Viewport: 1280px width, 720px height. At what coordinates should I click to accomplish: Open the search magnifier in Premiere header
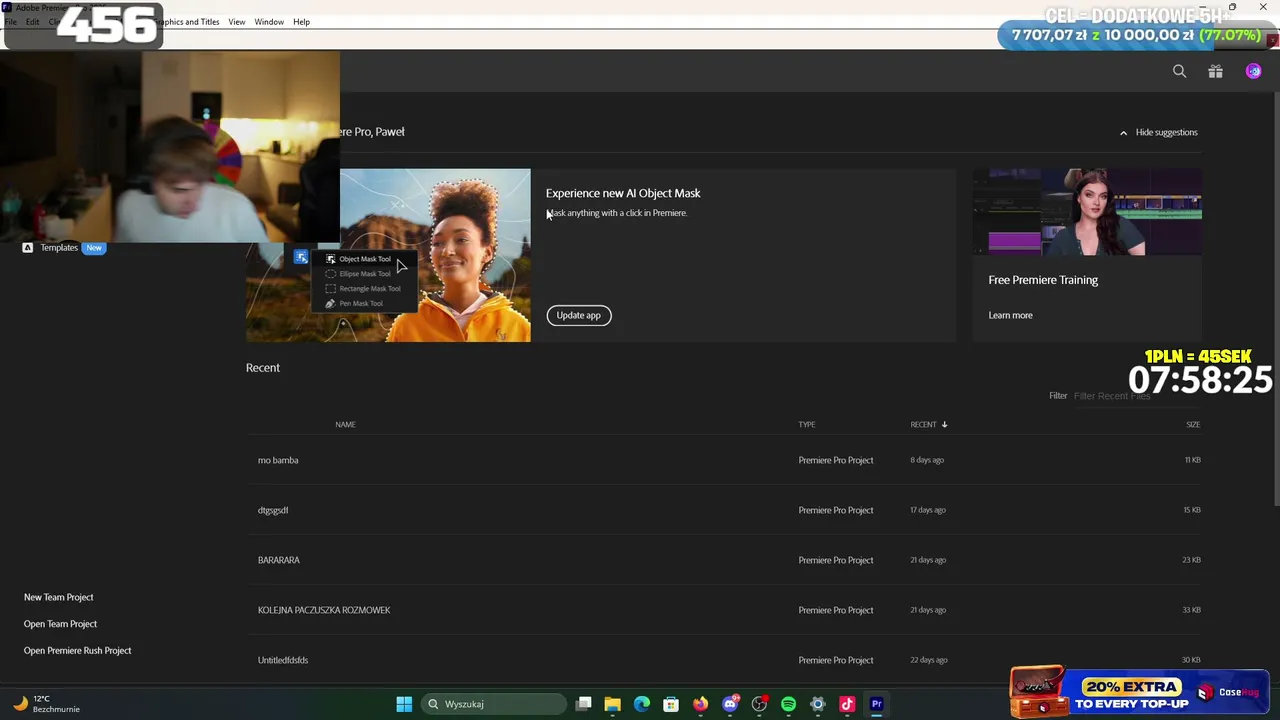pos(1180,71)
